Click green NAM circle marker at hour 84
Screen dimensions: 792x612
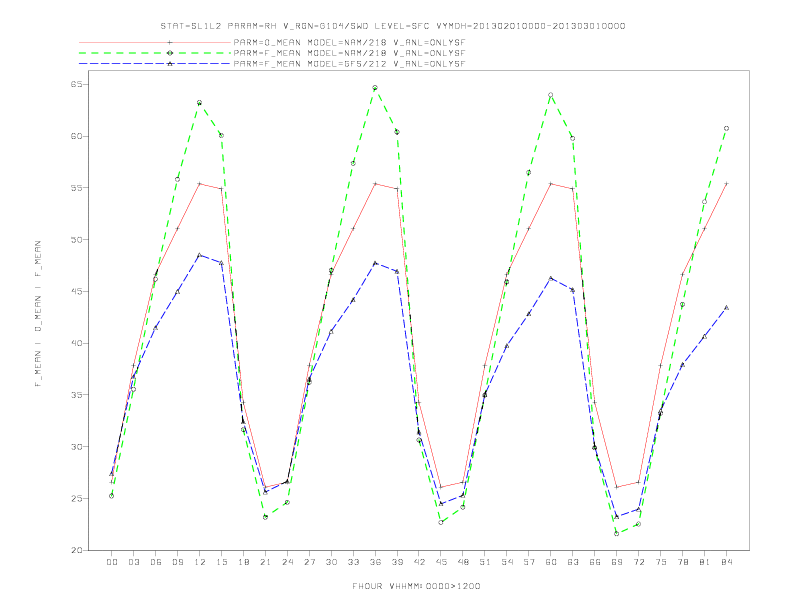(x=726, y=128)
